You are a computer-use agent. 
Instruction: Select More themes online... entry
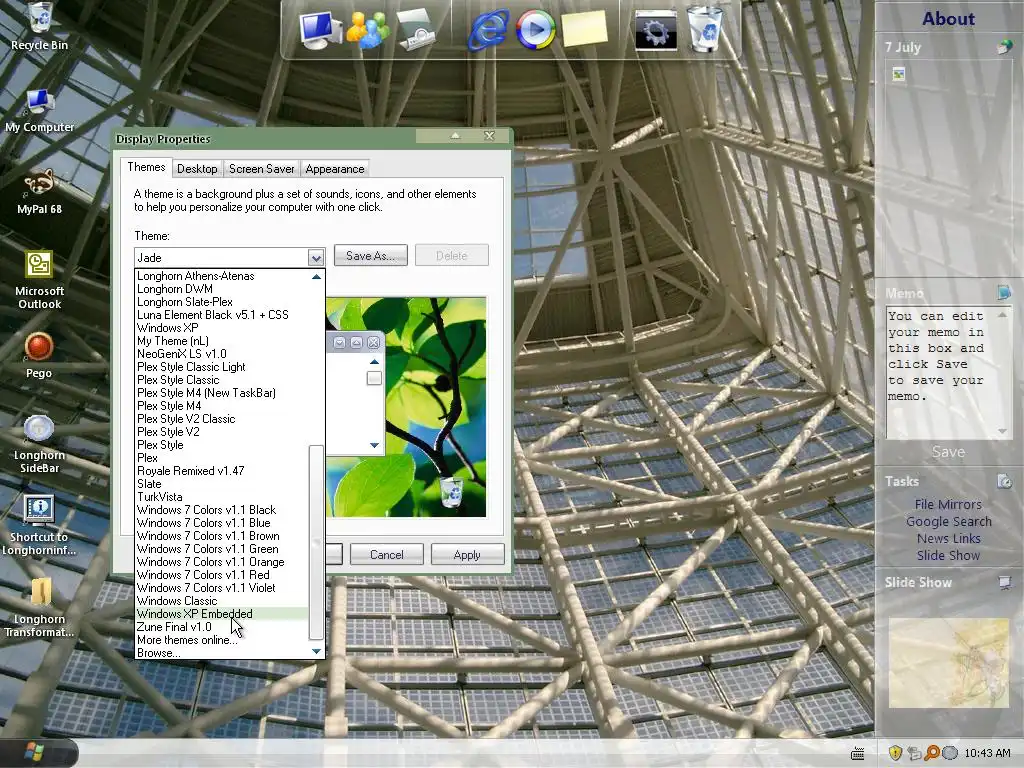[x=221, y=640]
